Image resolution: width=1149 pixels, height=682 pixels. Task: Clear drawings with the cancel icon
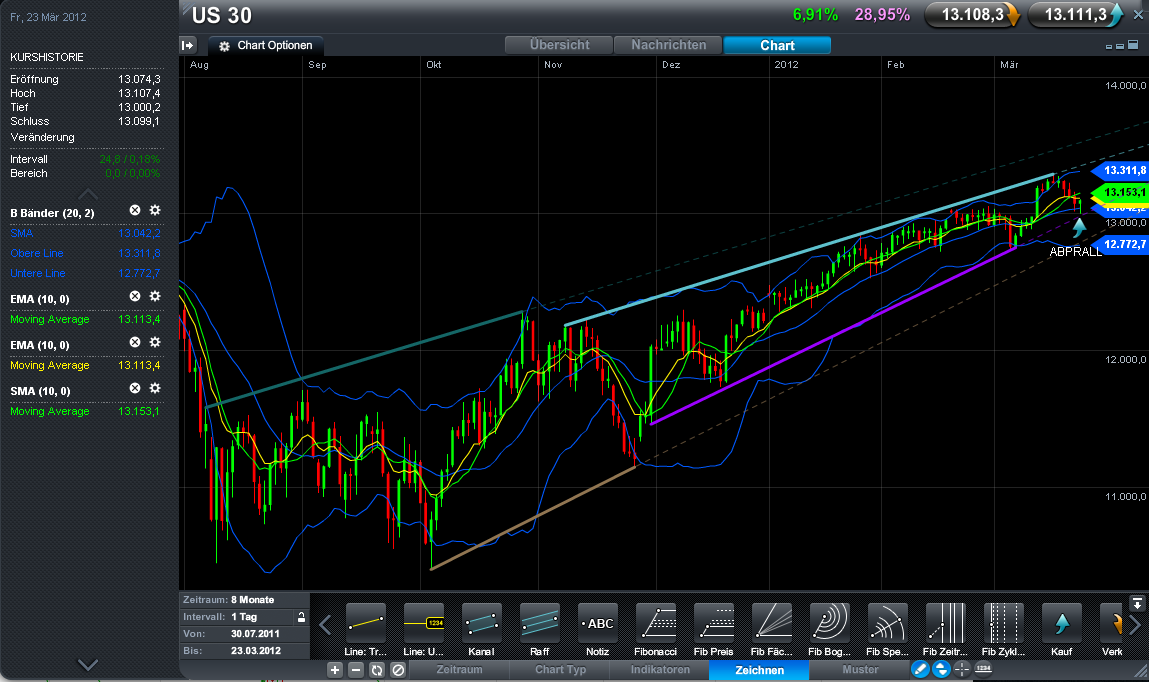(x=398, y=670)
